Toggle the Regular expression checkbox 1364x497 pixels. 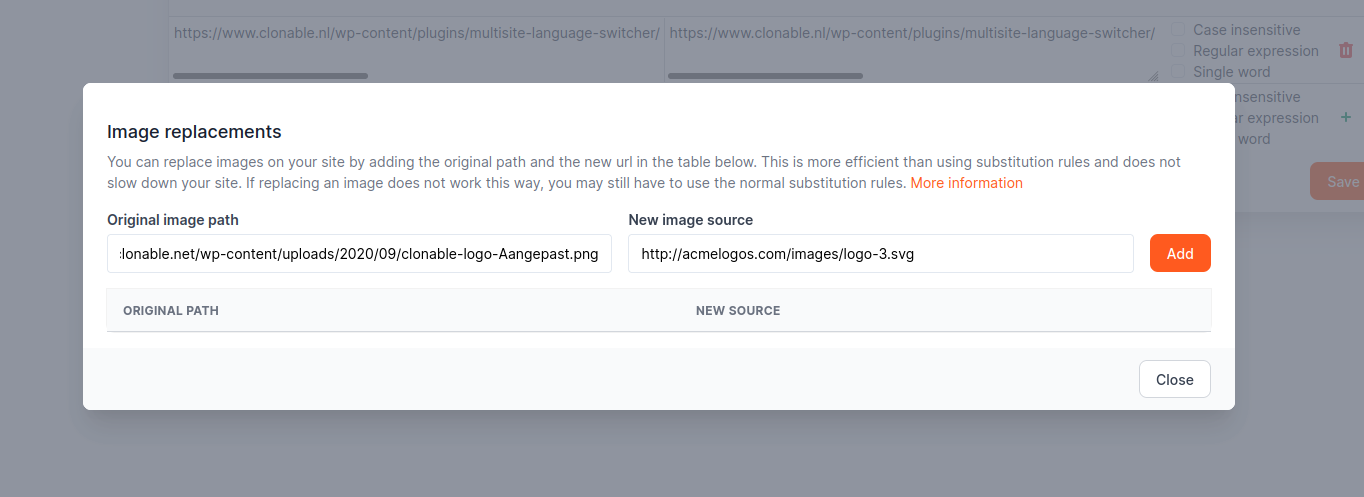[1178, 51]
